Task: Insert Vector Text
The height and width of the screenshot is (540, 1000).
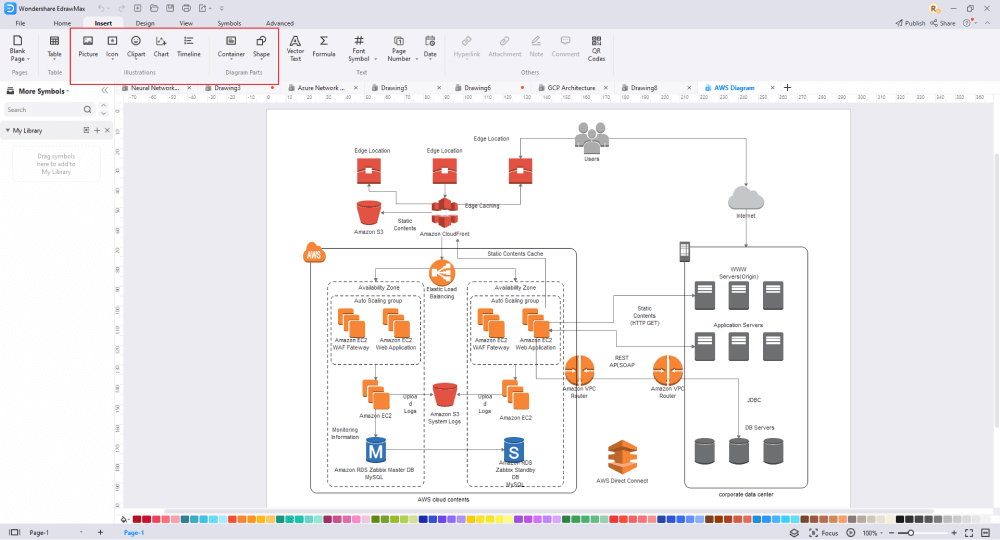Action: (x=295, y=48)
